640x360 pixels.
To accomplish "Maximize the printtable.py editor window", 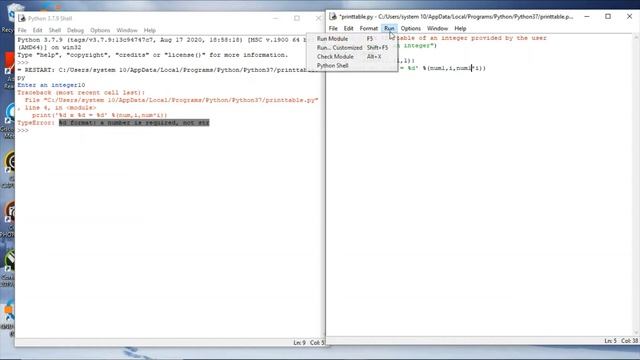I will coord(608,16).
